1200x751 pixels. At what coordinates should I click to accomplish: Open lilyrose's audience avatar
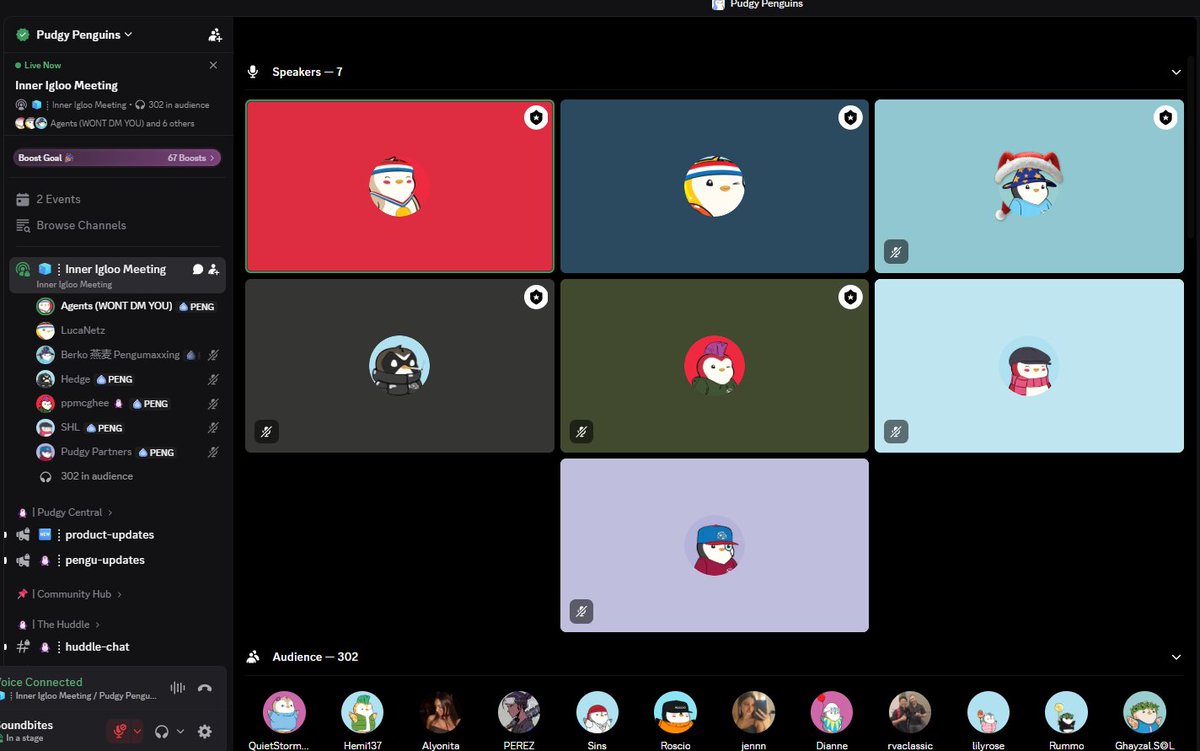pyautogui.click(x=988, y=712)
